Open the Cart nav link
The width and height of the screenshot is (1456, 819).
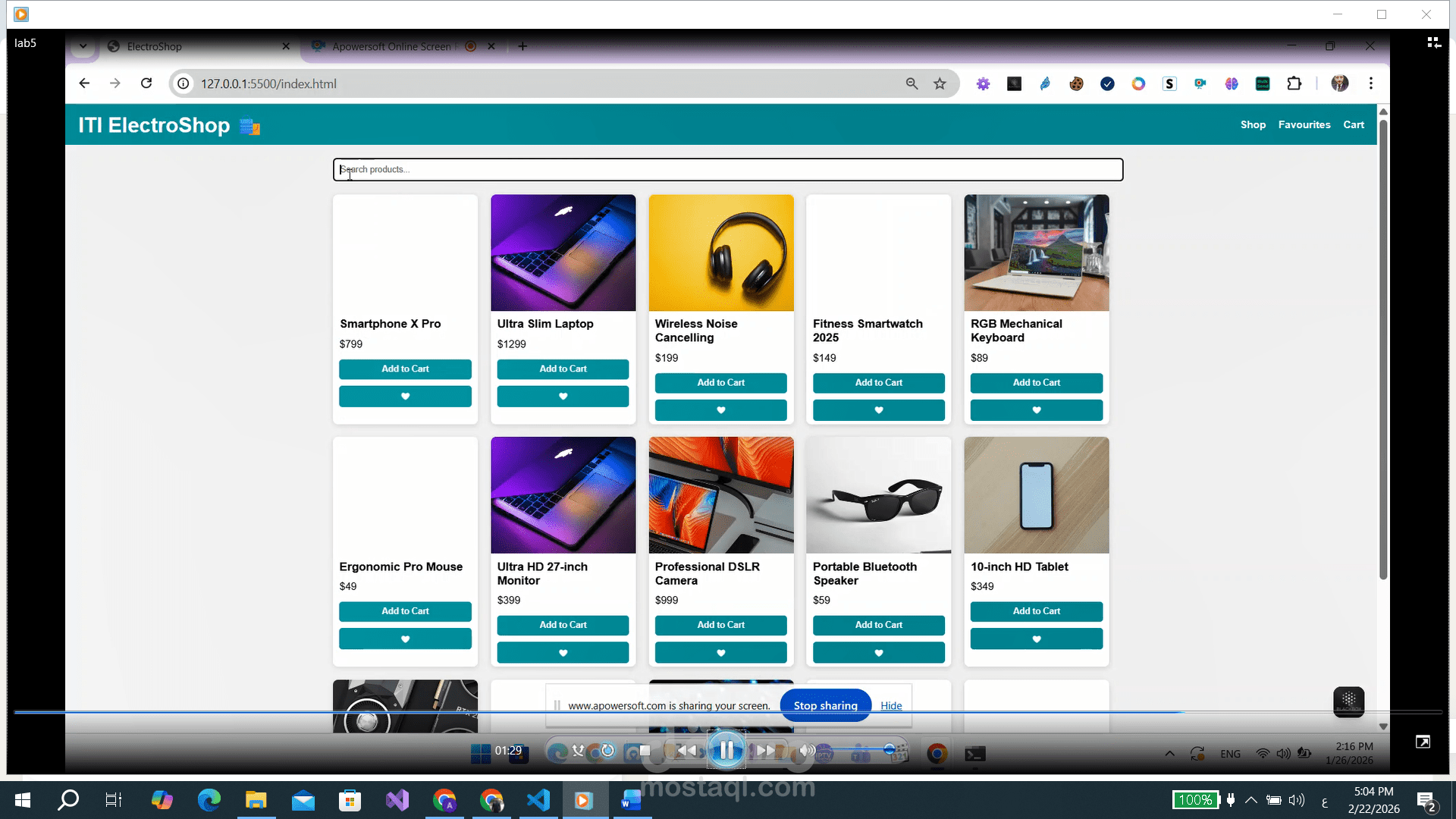pos(1353,124)
